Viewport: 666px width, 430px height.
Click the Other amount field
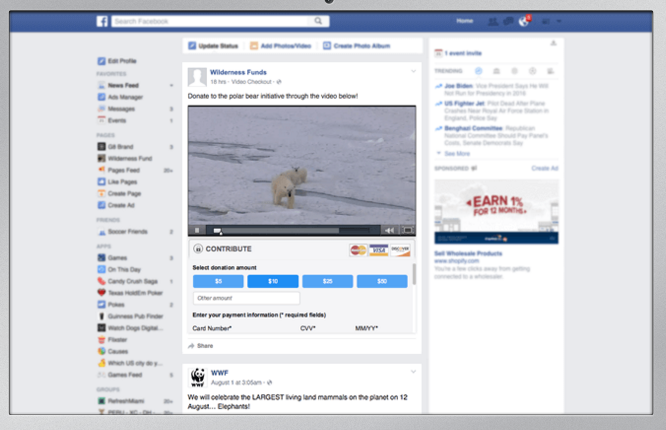click(x=246, y=298)
